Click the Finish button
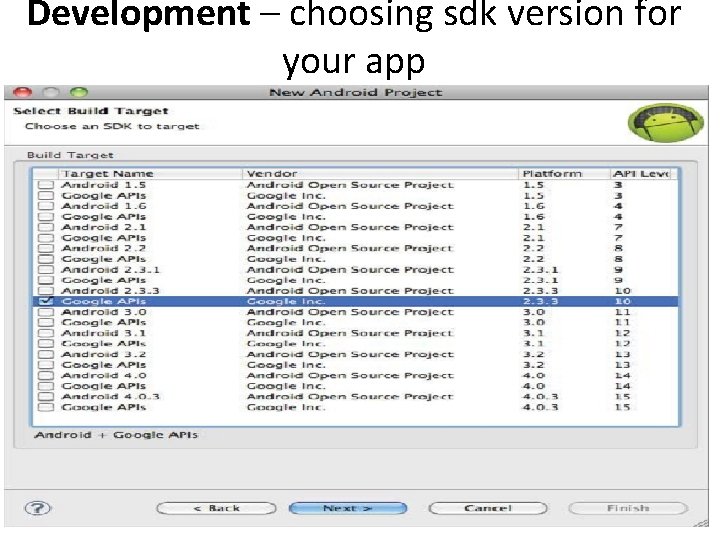Screen dimensions: 720x540 [x=628, y=508]
